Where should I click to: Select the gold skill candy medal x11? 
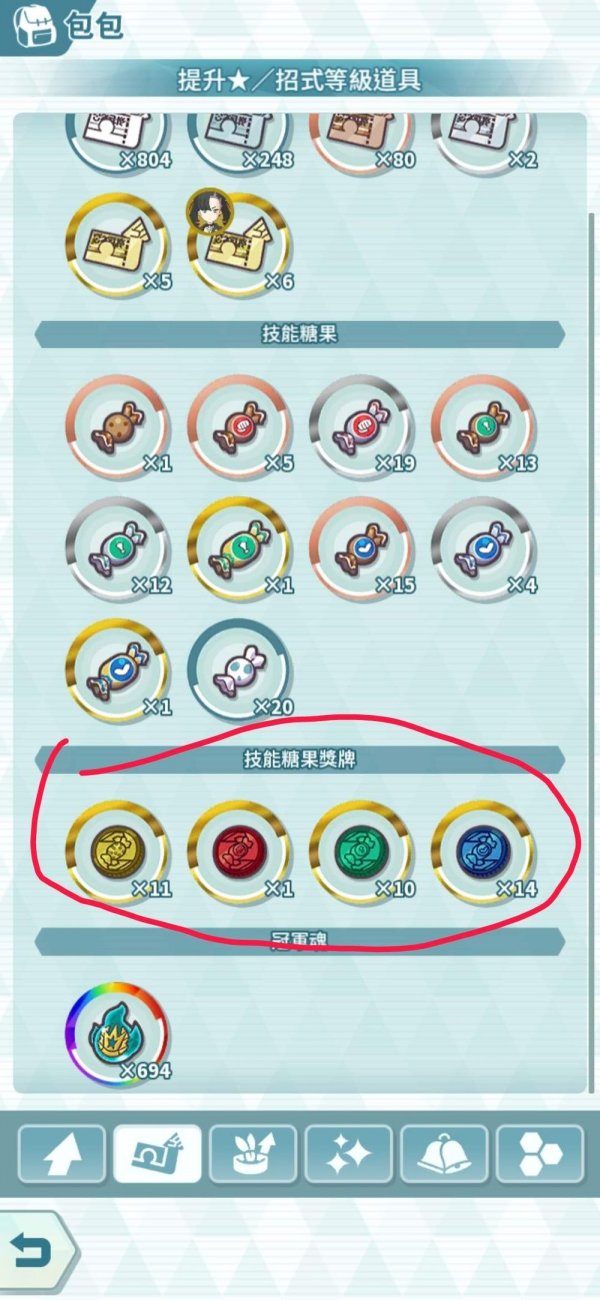[117, 853]
